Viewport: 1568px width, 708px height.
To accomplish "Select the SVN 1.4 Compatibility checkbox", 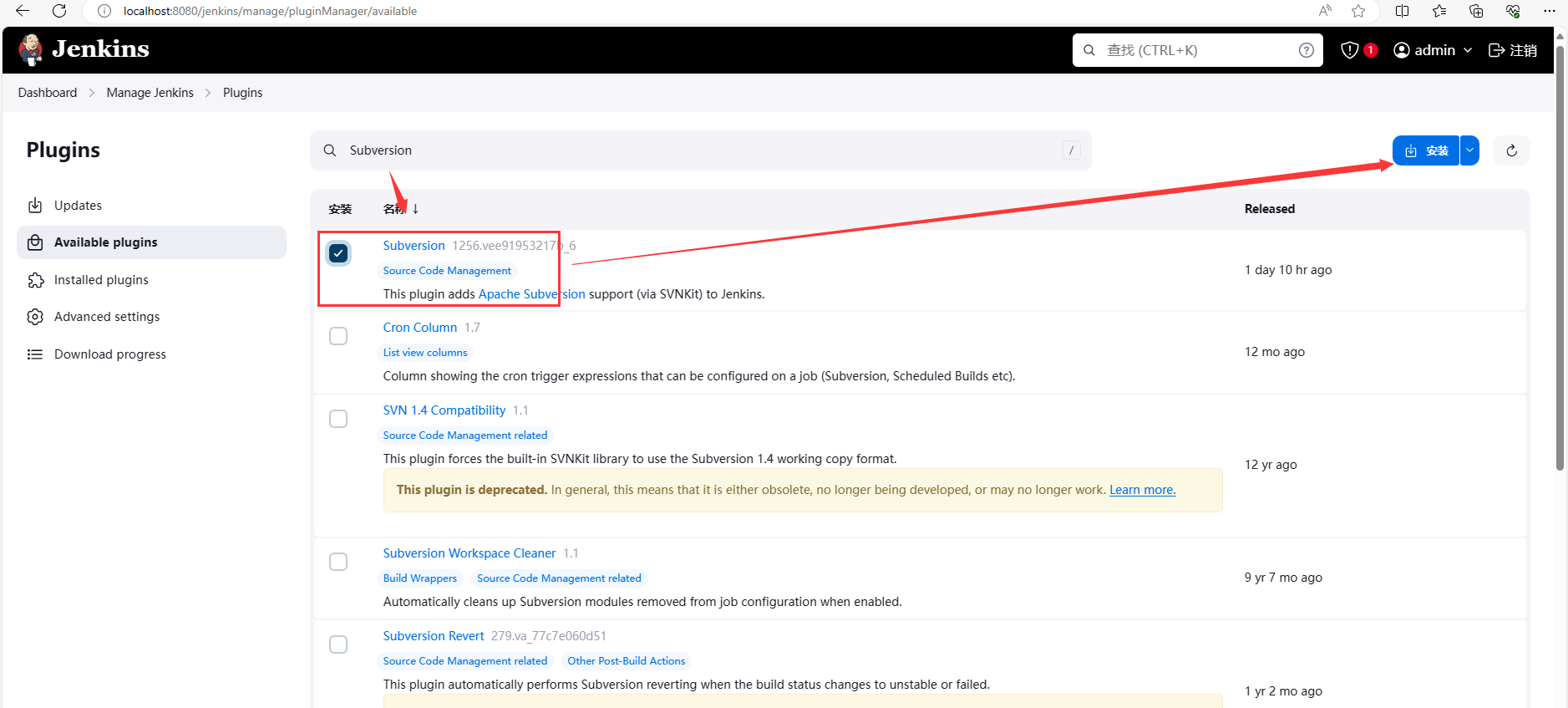I will (x=338, y=419).
